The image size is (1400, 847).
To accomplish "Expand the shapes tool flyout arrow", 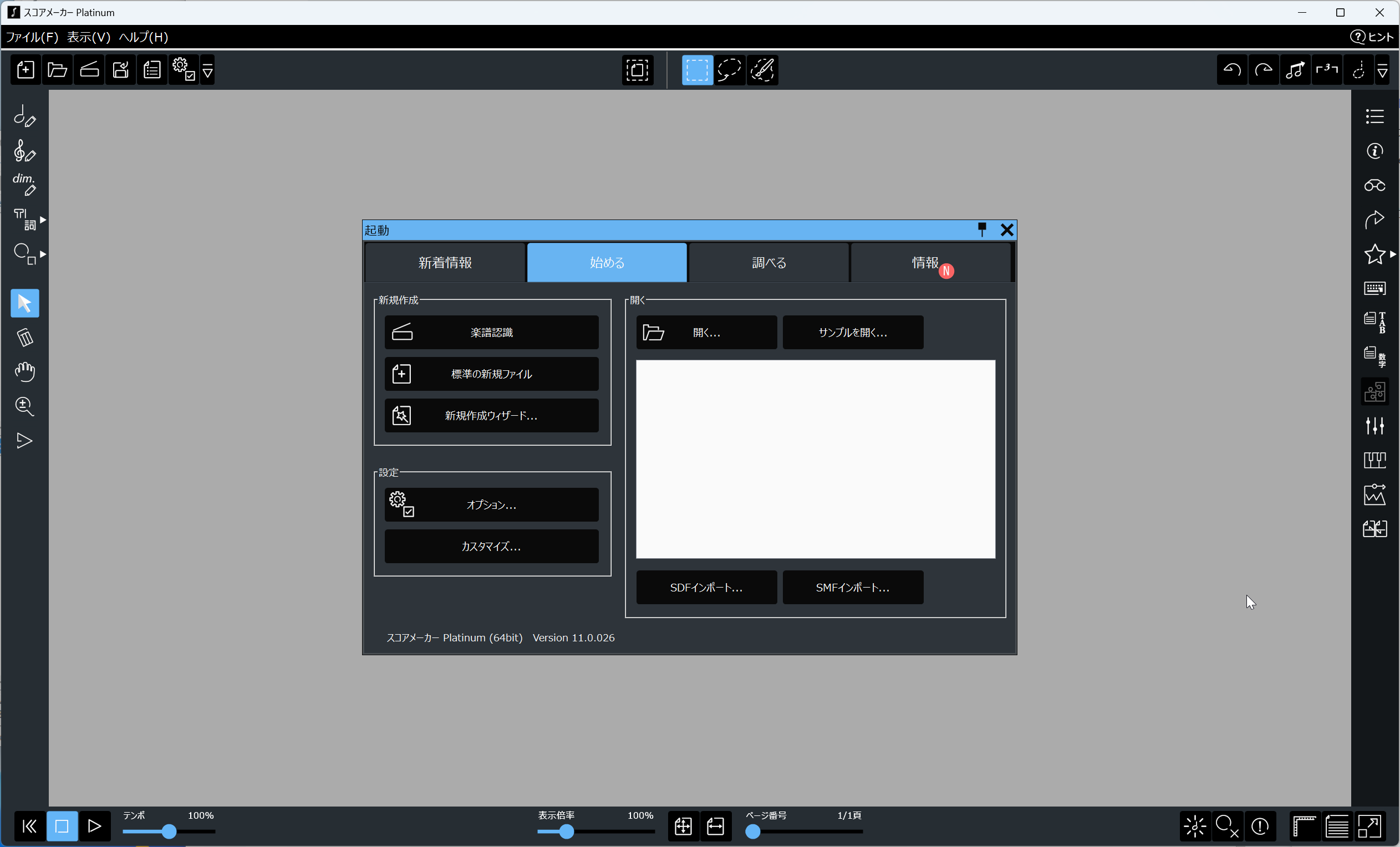I will coord(43,254).
